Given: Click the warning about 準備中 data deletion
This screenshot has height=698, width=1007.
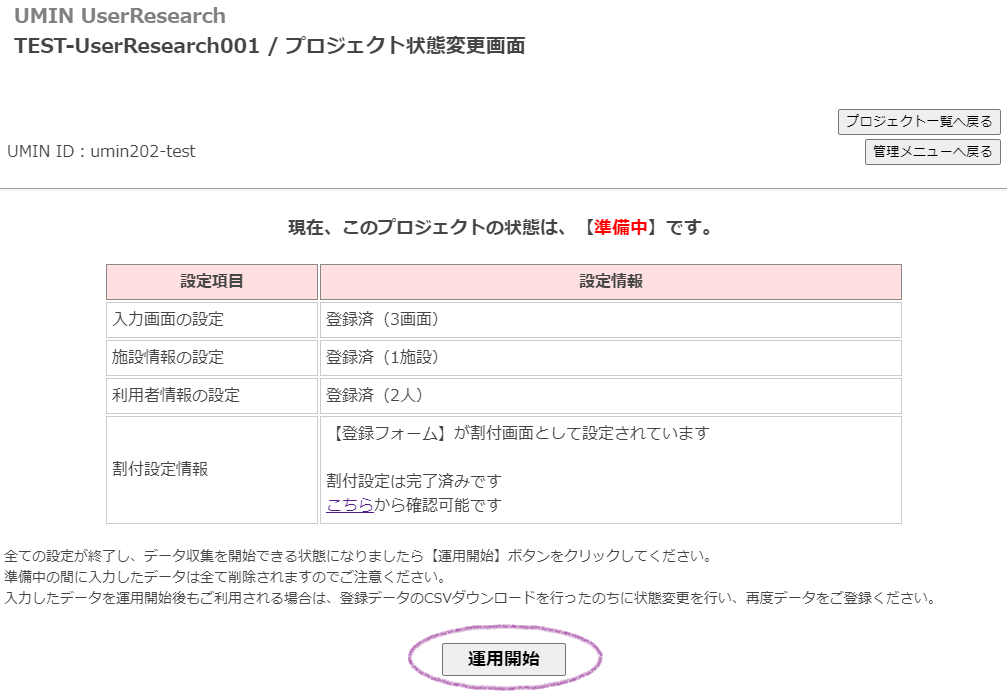Looking at the screenshot, I should click(224, 577).
